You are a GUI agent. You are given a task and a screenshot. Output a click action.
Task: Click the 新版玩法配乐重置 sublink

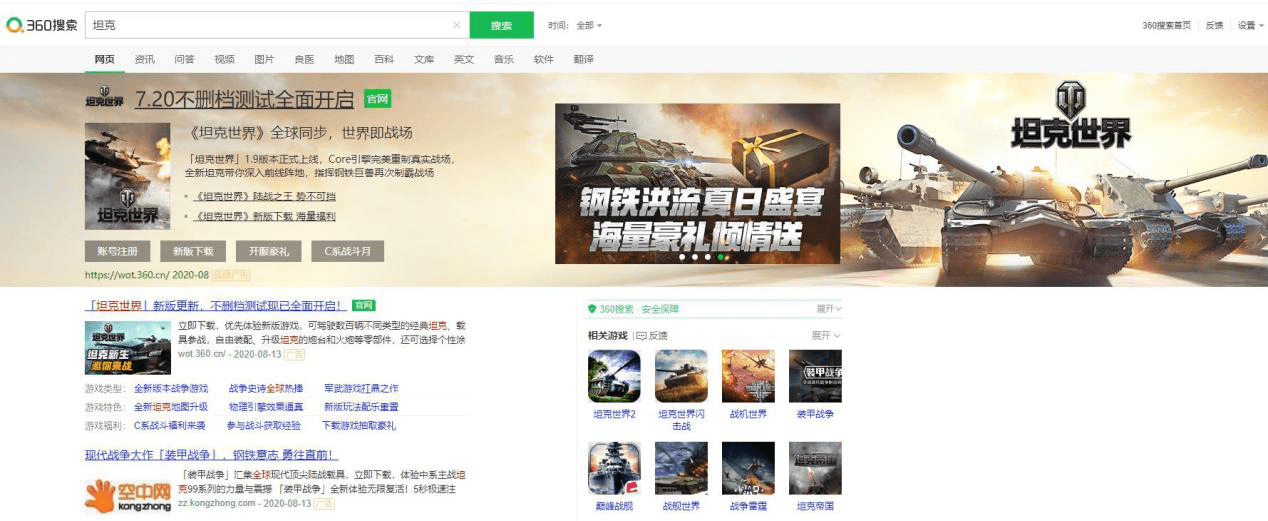(361, 407)
